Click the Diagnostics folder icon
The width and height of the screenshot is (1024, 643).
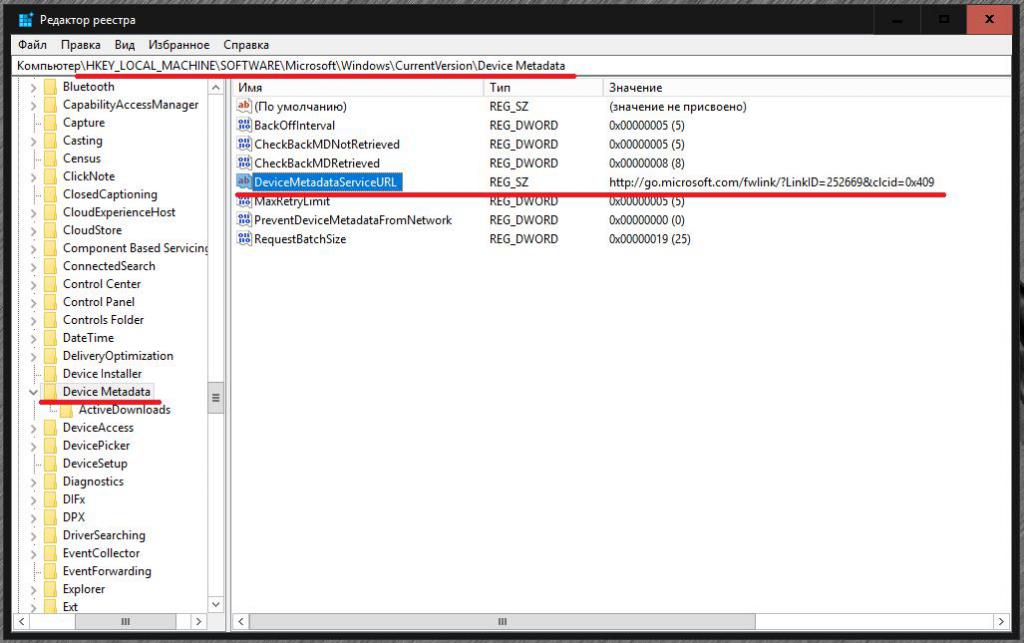click(x=50, y=482)
